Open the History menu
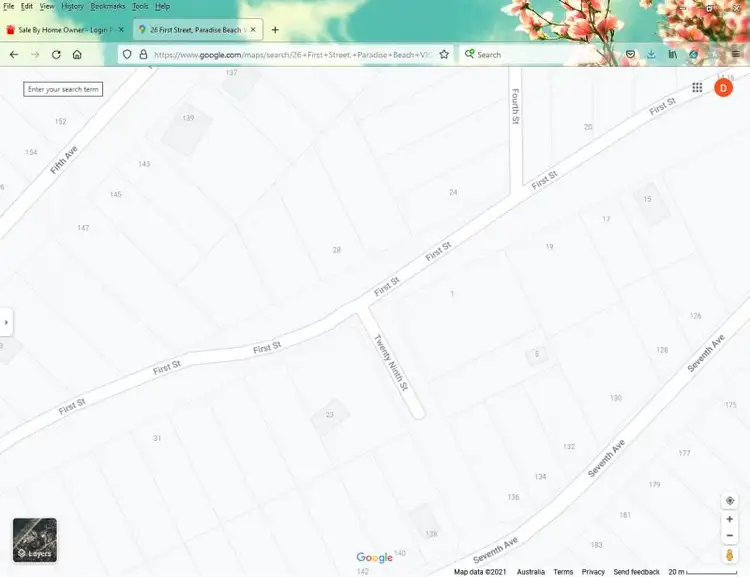The image size is (750, 577). pos(72,6)
